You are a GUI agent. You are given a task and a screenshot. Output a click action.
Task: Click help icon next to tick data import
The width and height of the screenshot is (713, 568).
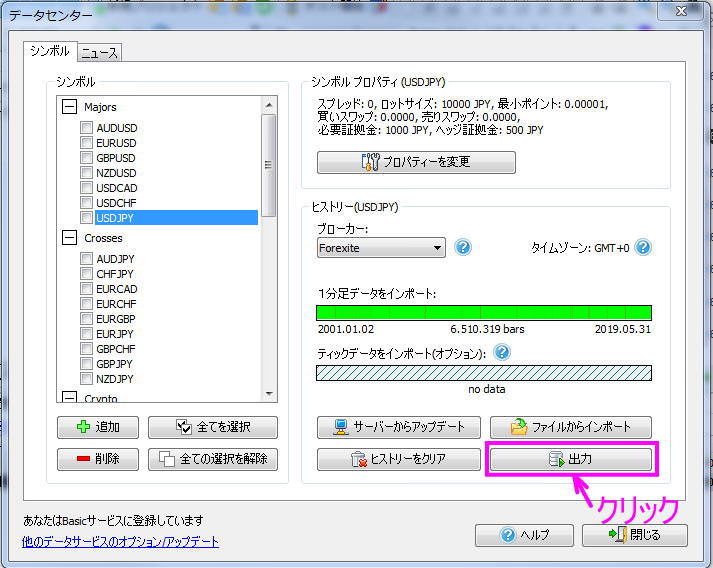pyautogui.click(x=502, y=352)
